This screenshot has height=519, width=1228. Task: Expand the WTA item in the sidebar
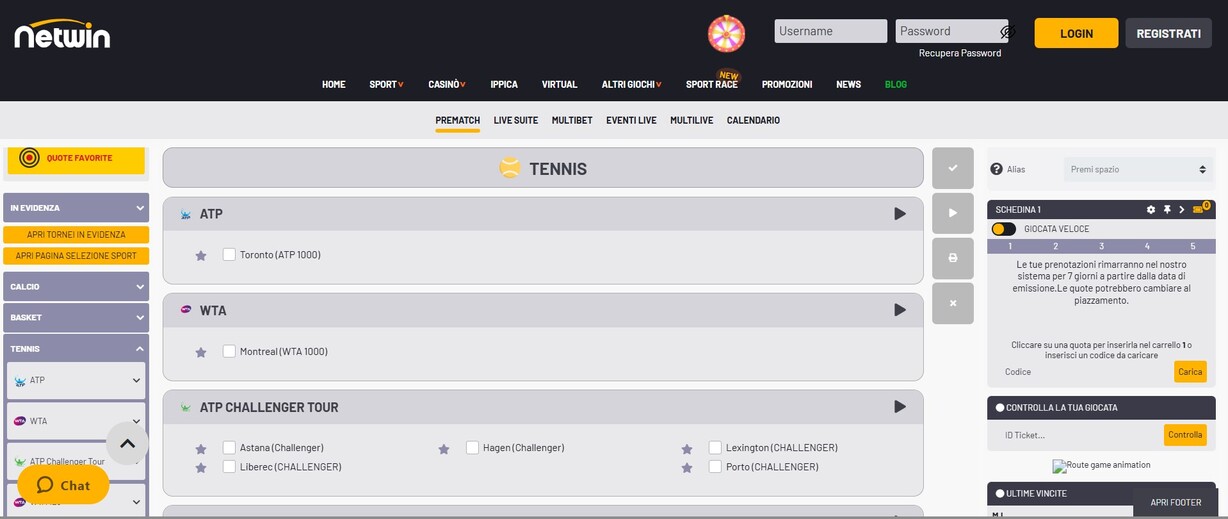(76, 421)
